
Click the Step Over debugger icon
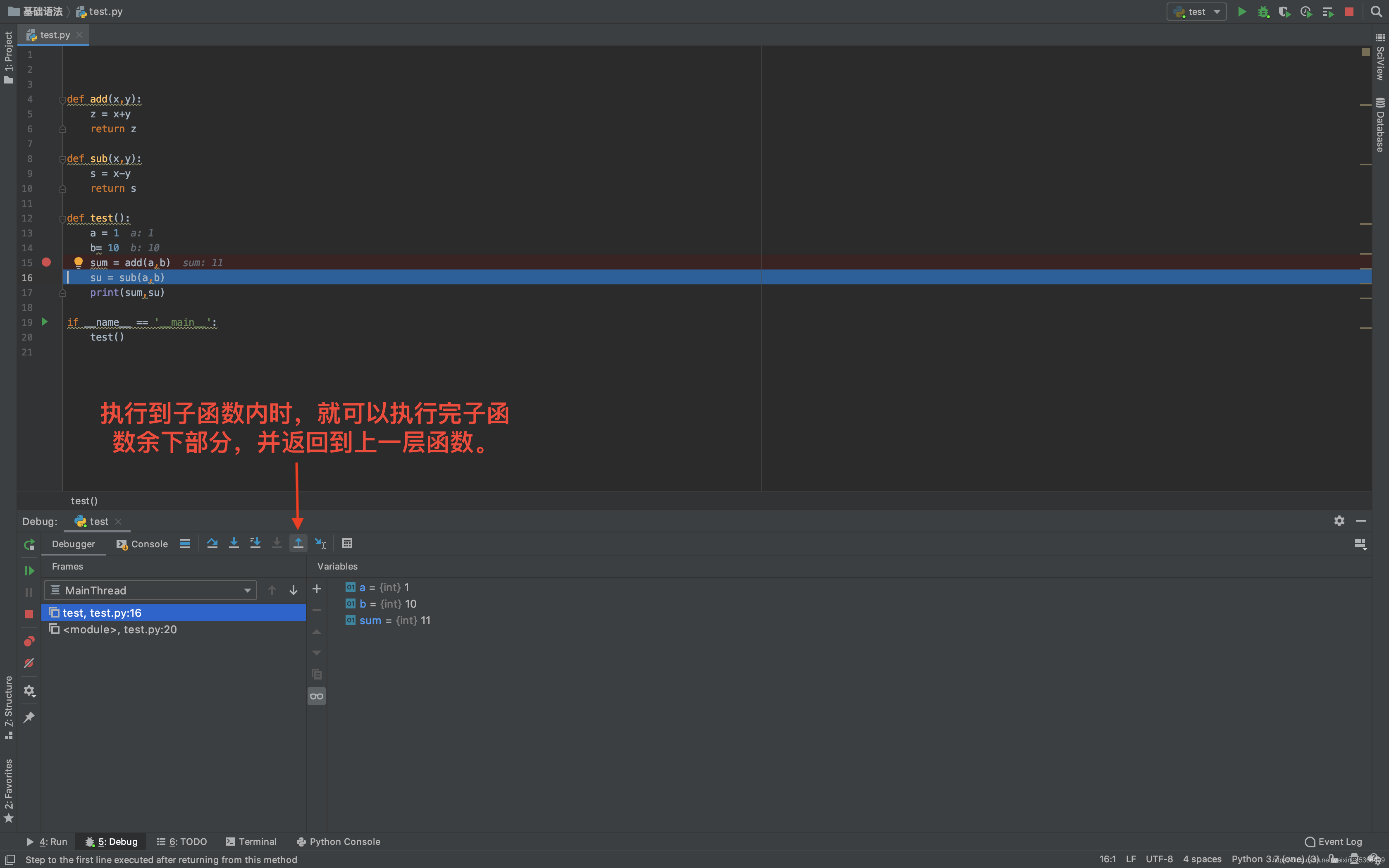coord(212,543)
